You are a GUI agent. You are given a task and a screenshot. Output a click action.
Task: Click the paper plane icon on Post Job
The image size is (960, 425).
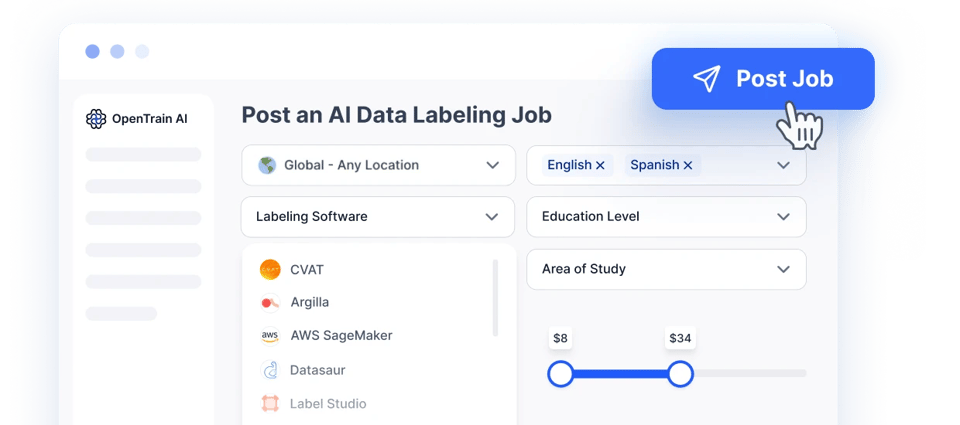click(x=706, y=79)
